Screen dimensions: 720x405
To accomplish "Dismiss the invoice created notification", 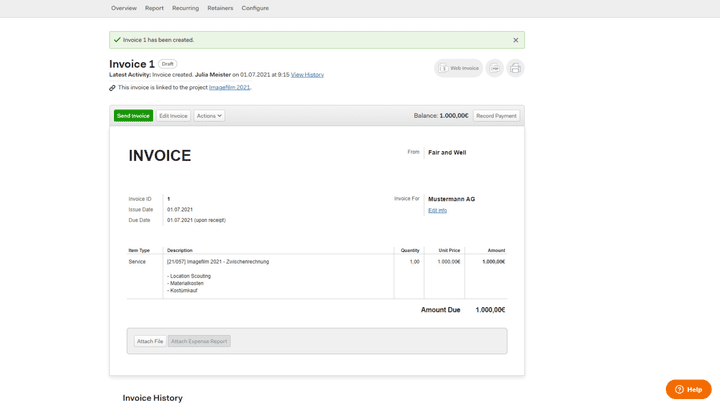I will pos(516,40).
